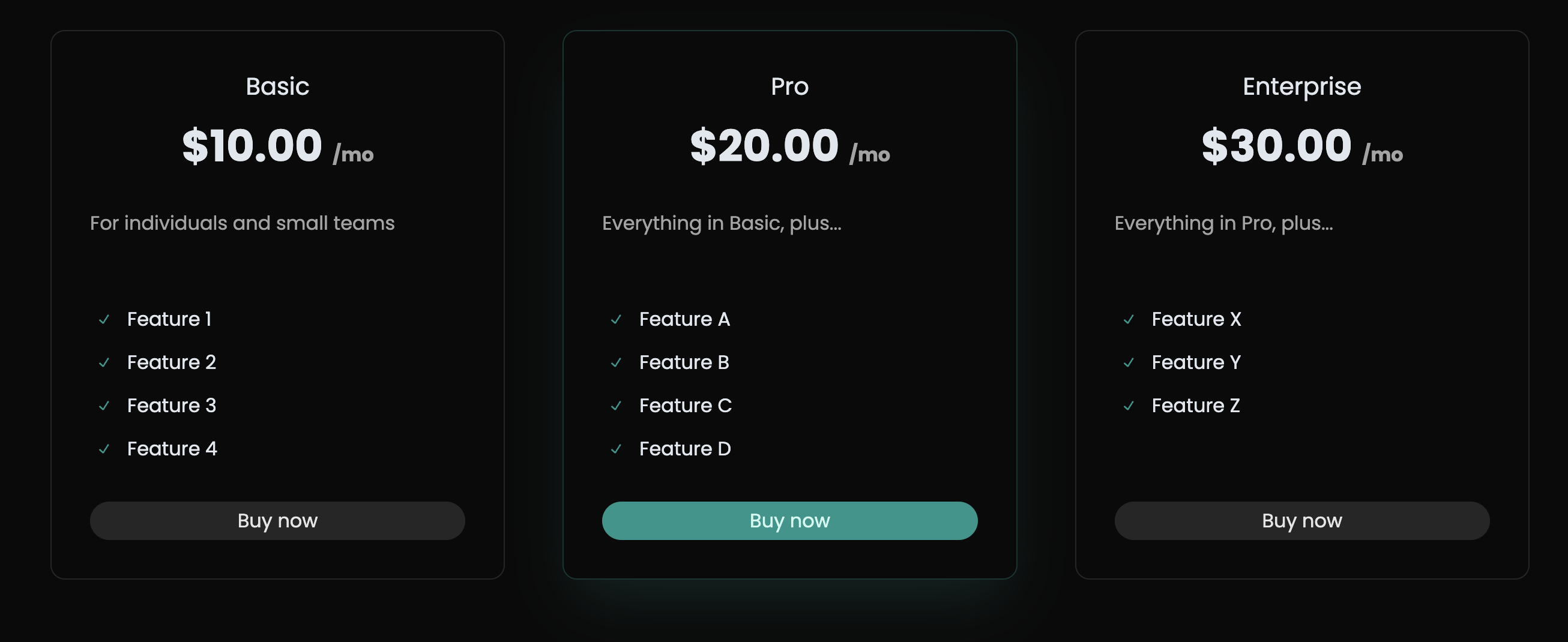This screenshot has width=1568, height=642.
Task: Click the checkmark icon beside Feature 3
Action: (104, 406)
